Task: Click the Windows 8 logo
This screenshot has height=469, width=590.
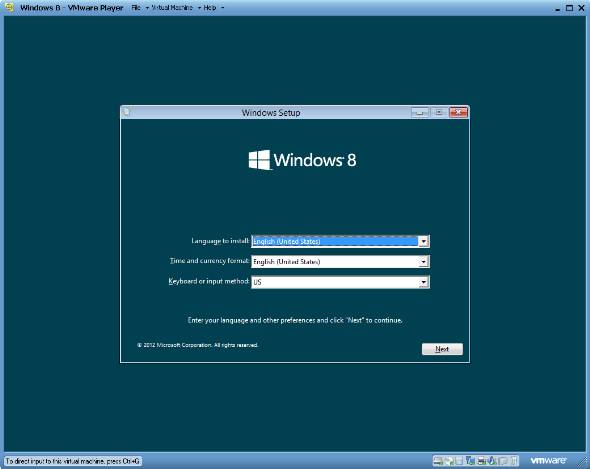Action: pos(302,160)
